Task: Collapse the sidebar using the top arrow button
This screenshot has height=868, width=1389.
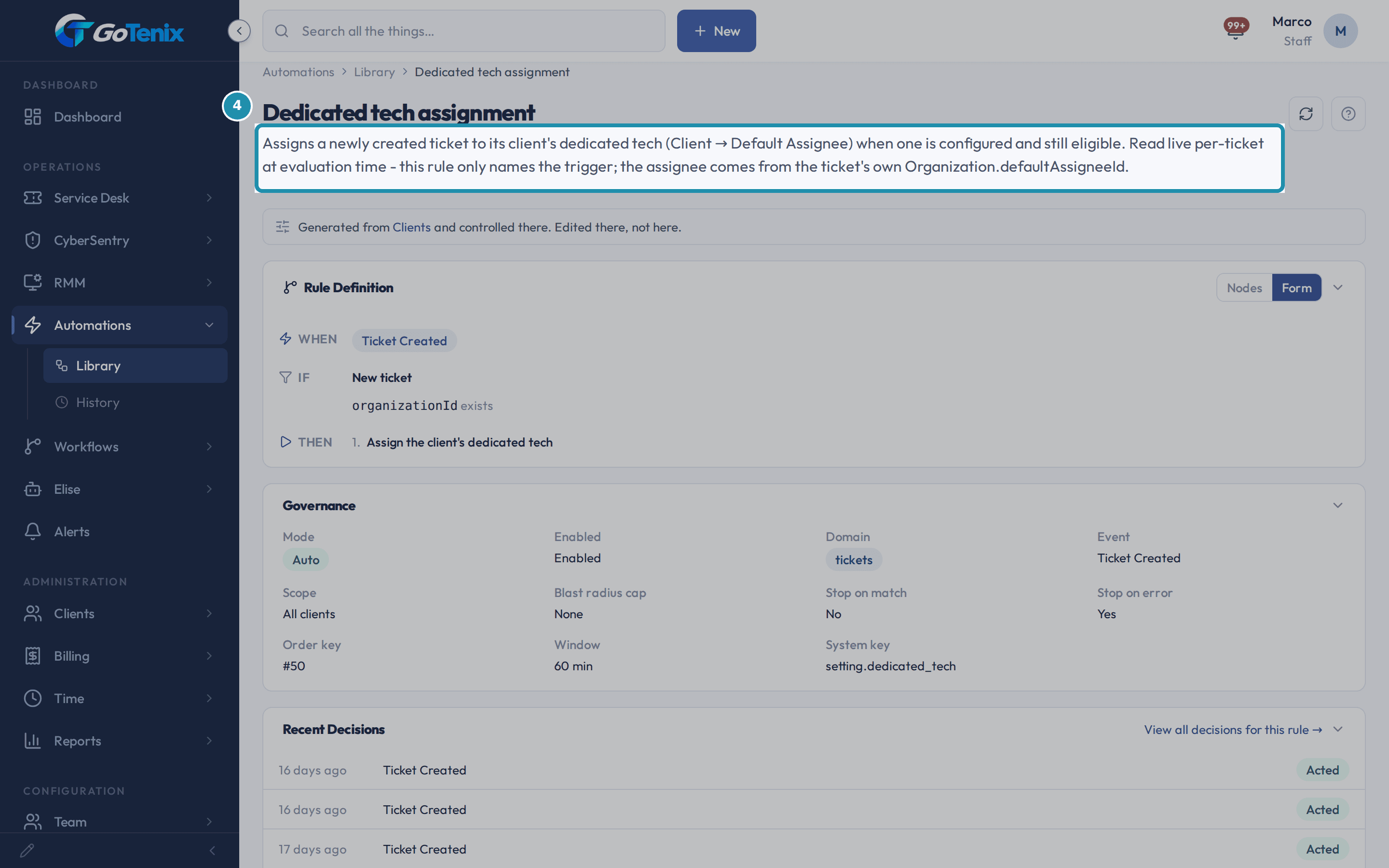Action: tap(239, 30)
